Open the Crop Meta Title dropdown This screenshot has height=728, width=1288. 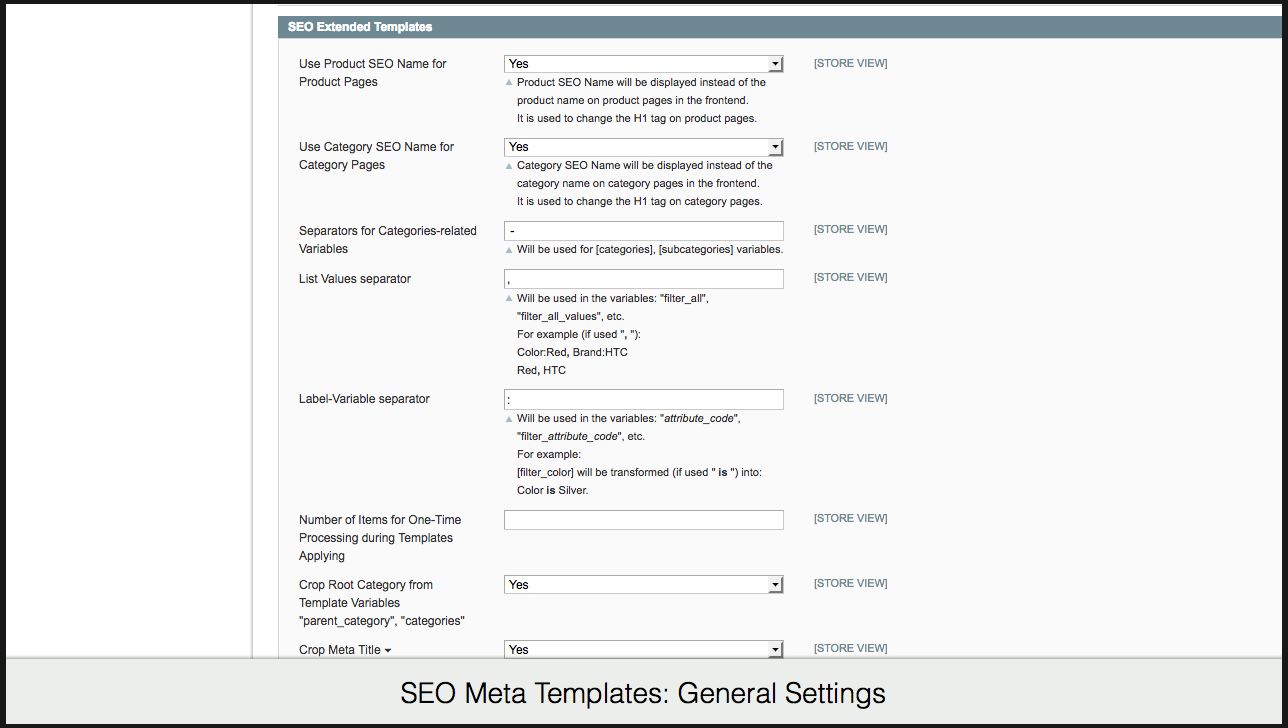point(643,649)
